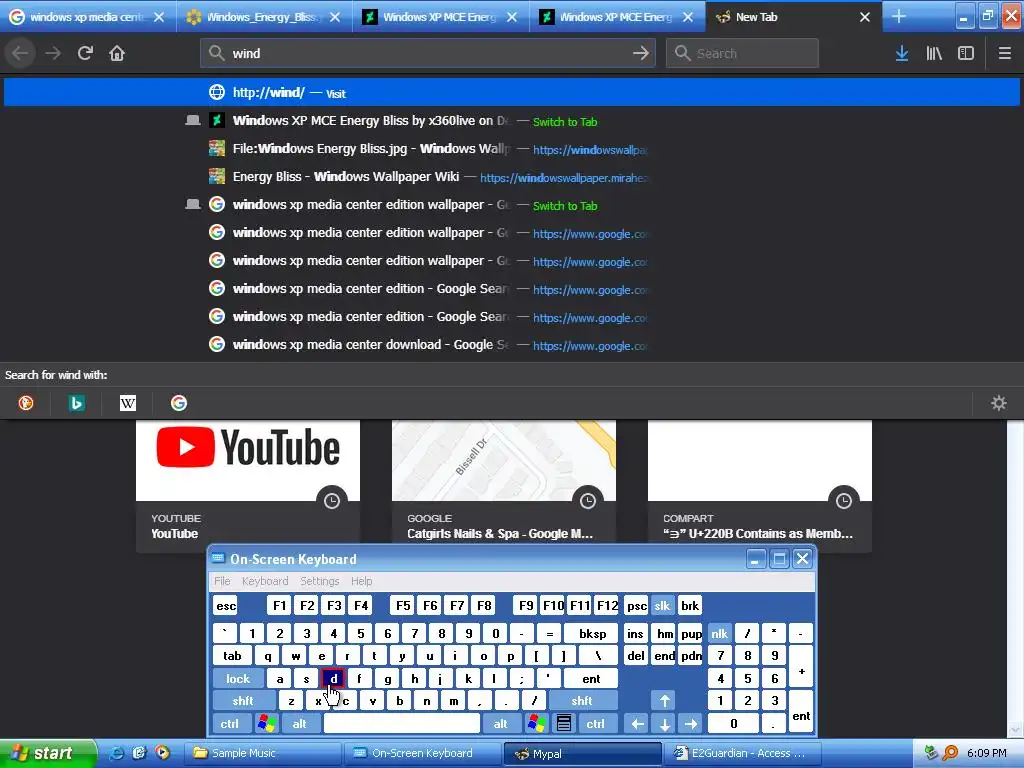Open Sample Music from the taskbar

click(x=264, y=753)
